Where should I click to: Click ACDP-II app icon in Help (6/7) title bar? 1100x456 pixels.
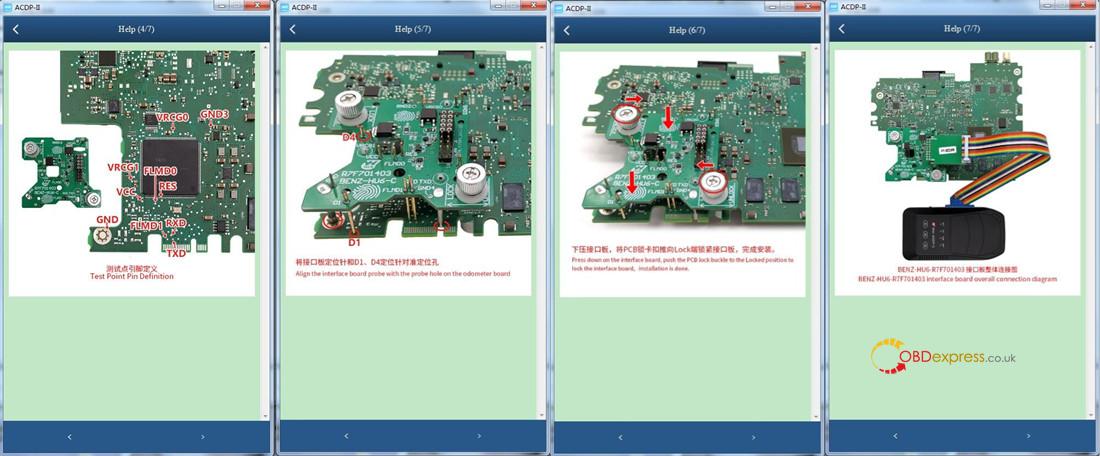click(x=558, y=7)
